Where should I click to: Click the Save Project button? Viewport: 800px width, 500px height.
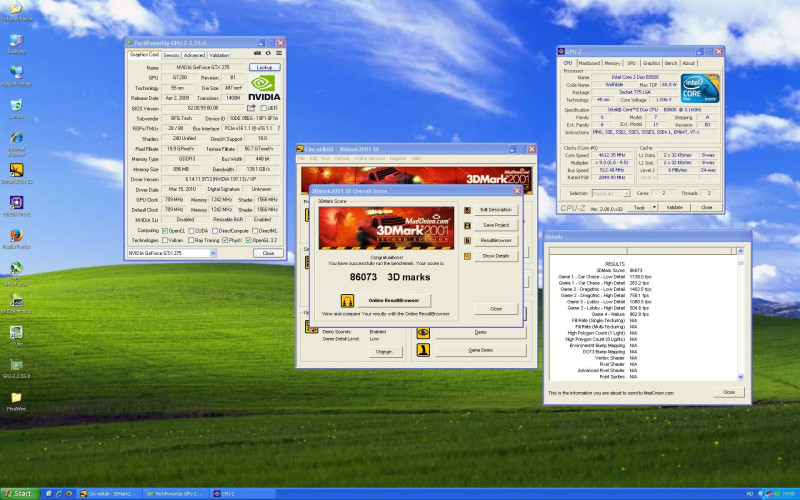(496, 225)
